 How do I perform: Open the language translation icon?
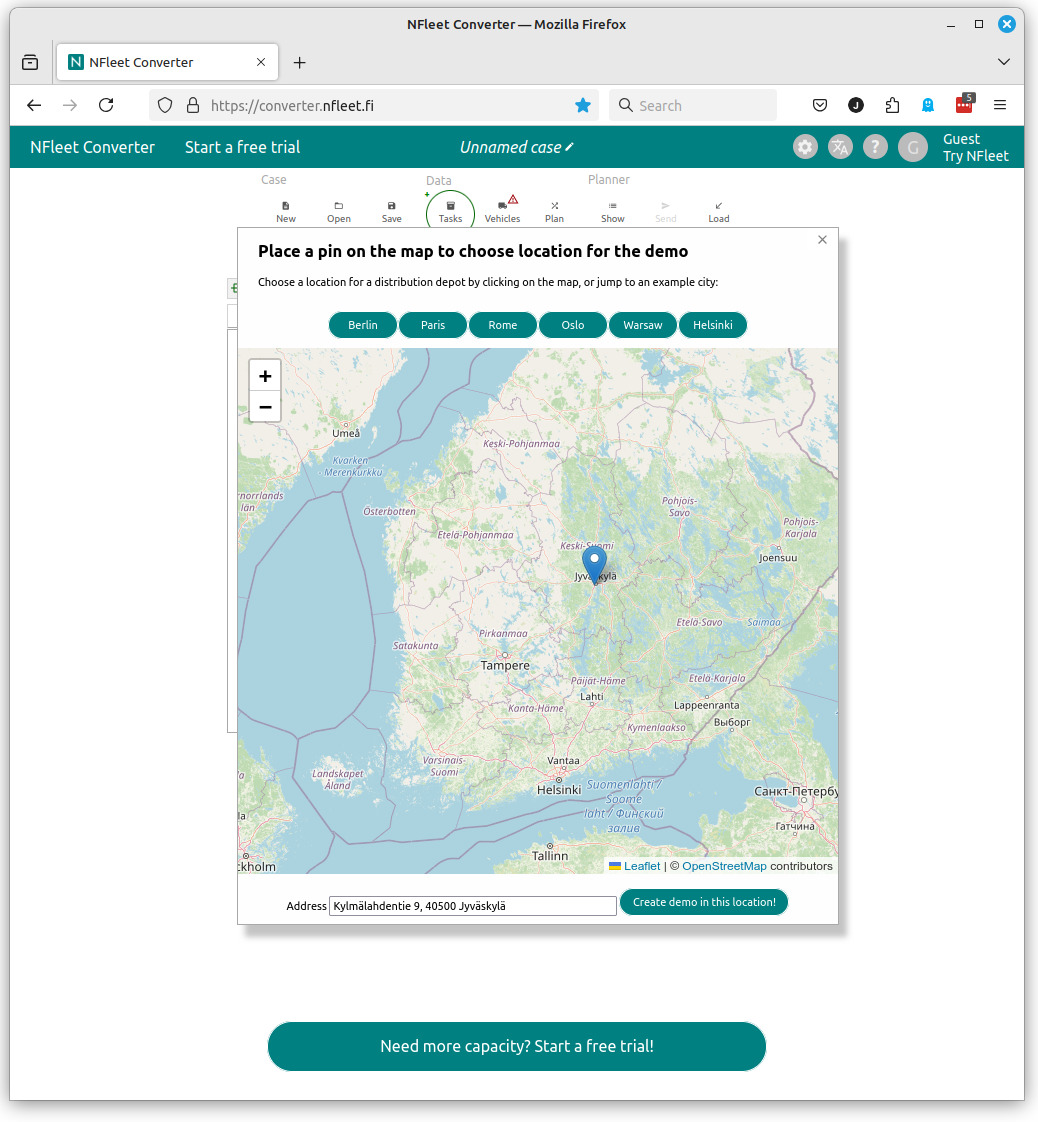(840, 147)
